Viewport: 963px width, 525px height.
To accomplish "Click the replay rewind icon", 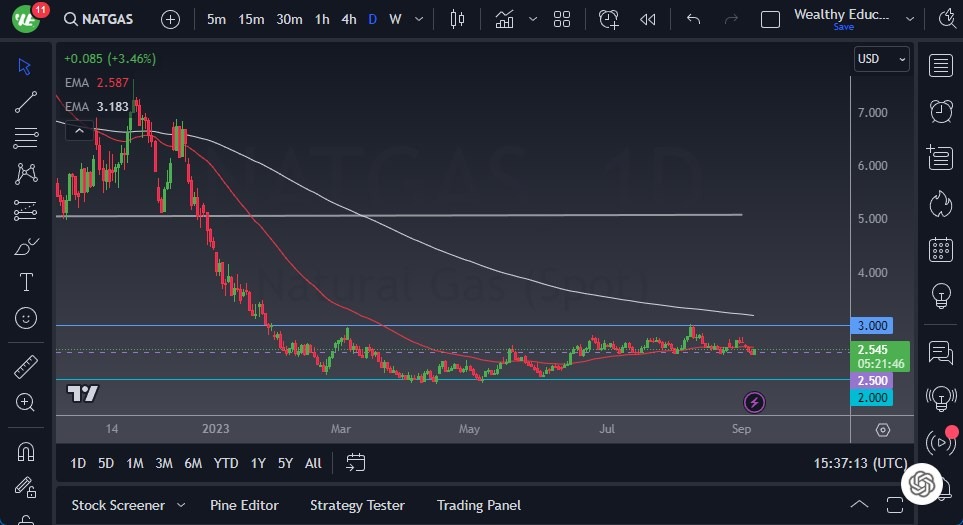I will pyautogui.click(x=648, y=19).
